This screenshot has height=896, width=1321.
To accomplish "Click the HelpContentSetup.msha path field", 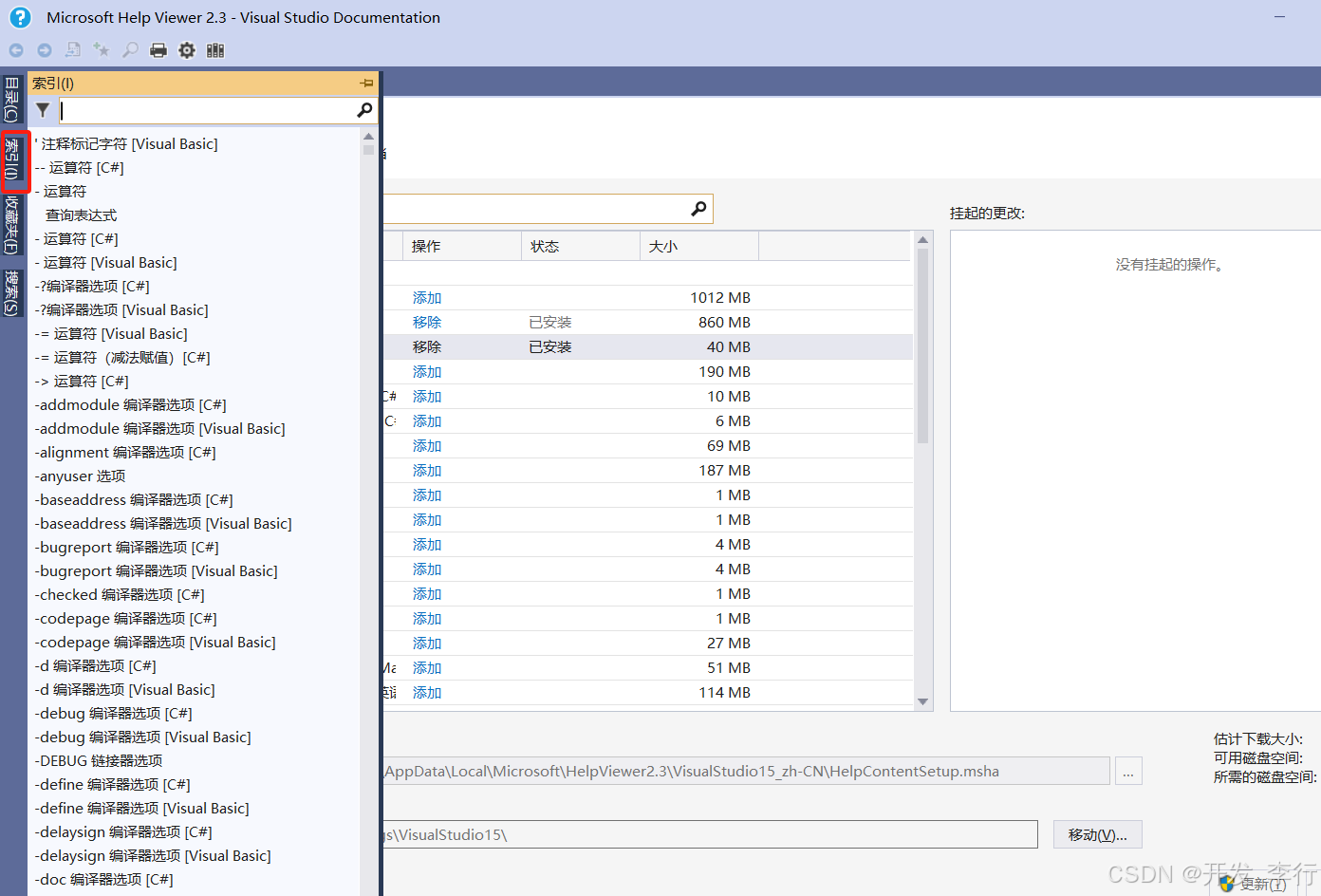I will pos(746,771).
